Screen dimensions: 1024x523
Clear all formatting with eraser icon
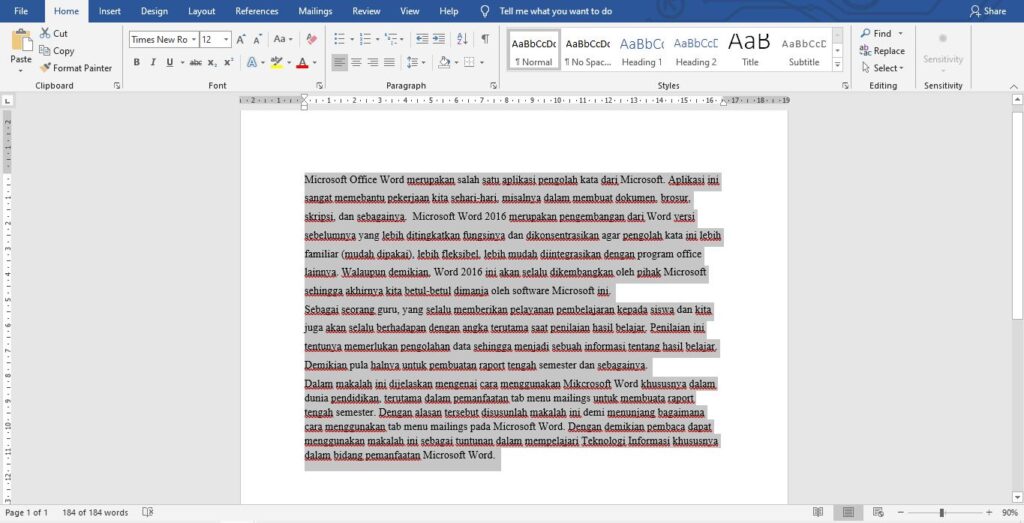[312, 39]
